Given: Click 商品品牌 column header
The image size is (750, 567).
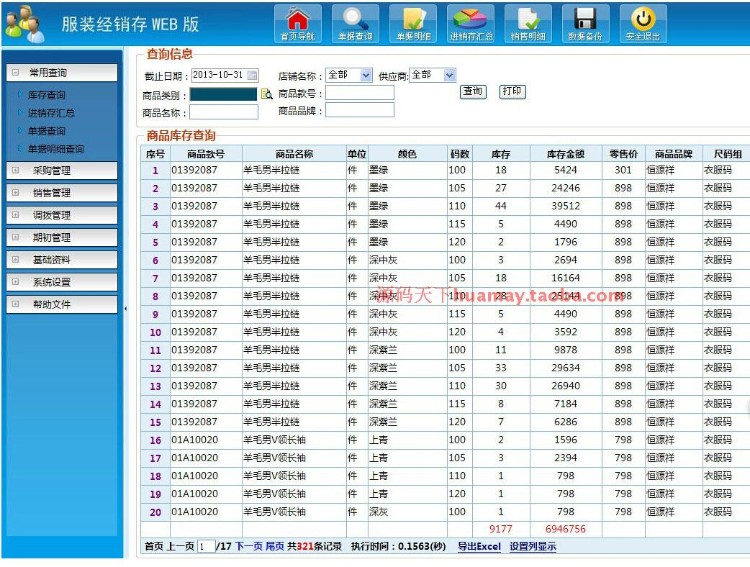Looking at the screenshot, I should (x=674, y=154).
